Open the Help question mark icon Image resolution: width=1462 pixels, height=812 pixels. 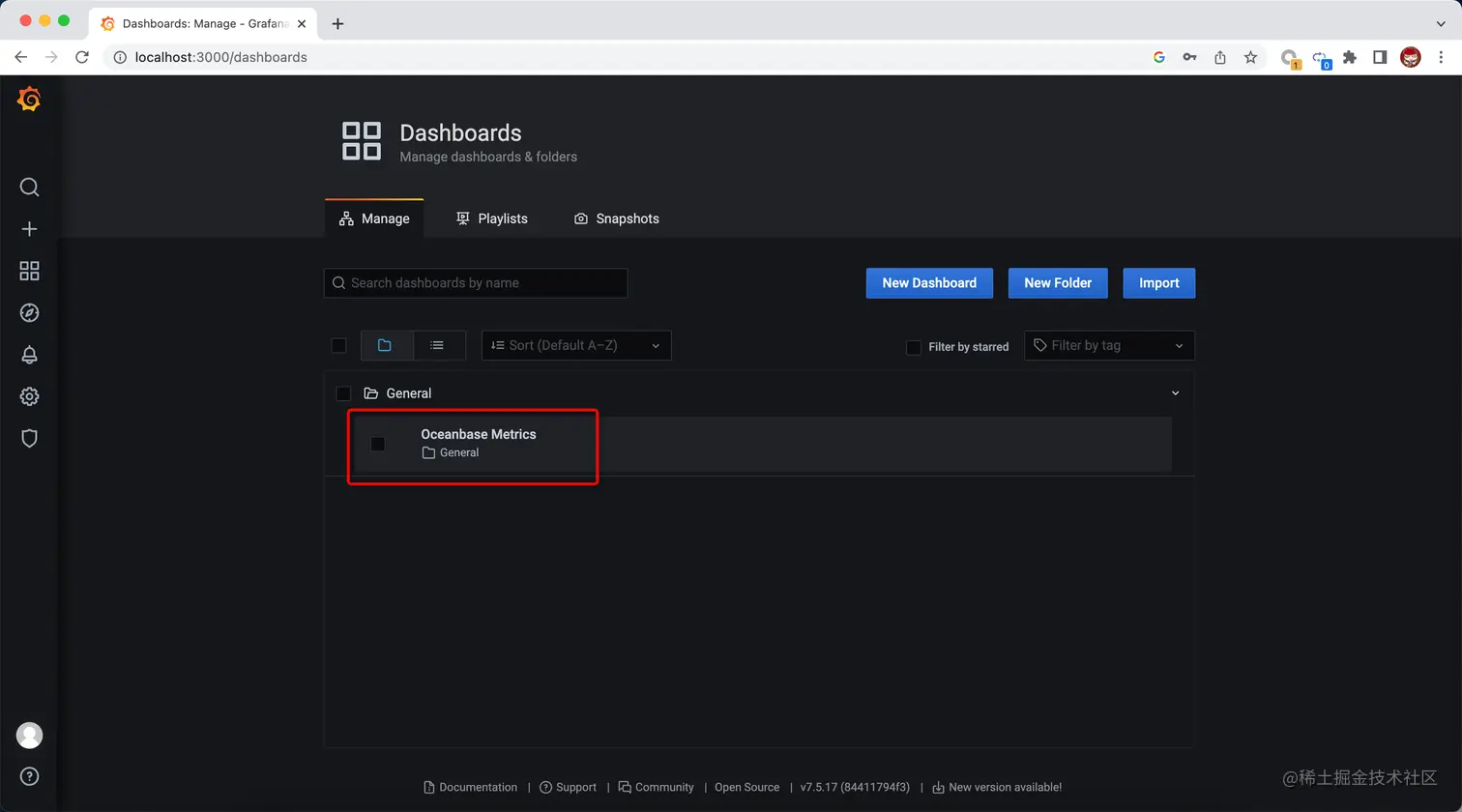click(29, 776)
